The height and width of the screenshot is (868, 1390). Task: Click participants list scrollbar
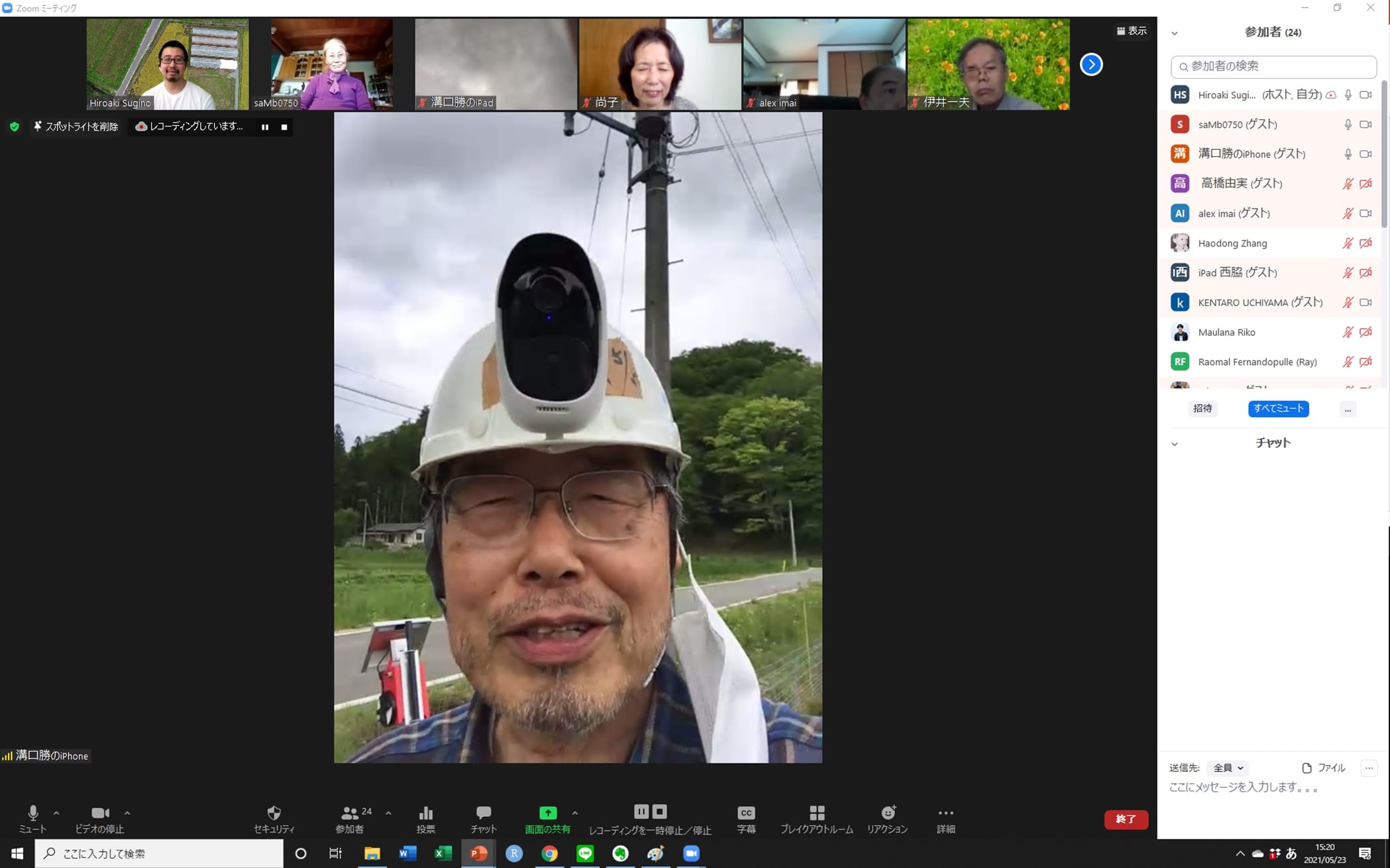[1384, 156]
